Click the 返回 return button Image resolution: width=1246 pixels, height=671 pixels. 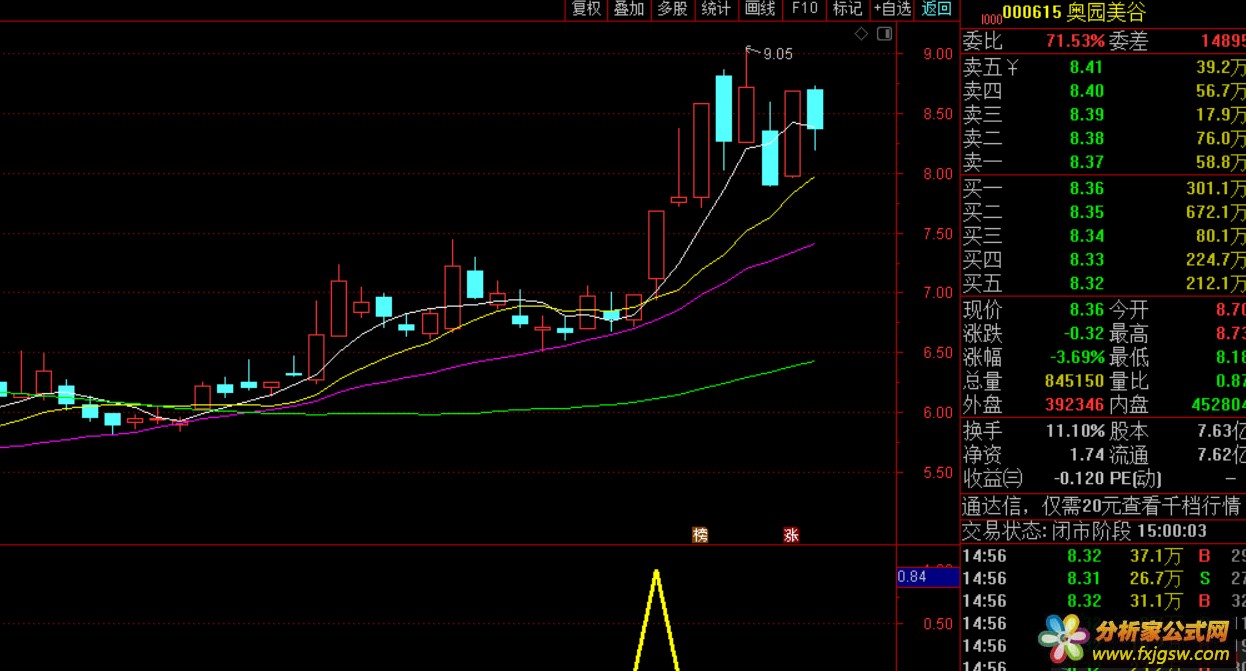pos(937,9)
